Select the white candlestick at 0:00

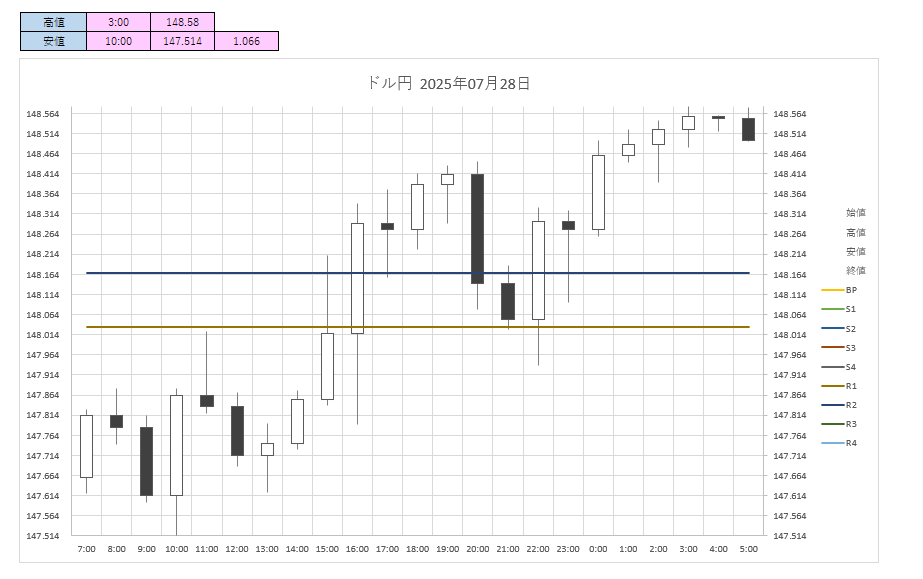point(598,192)
